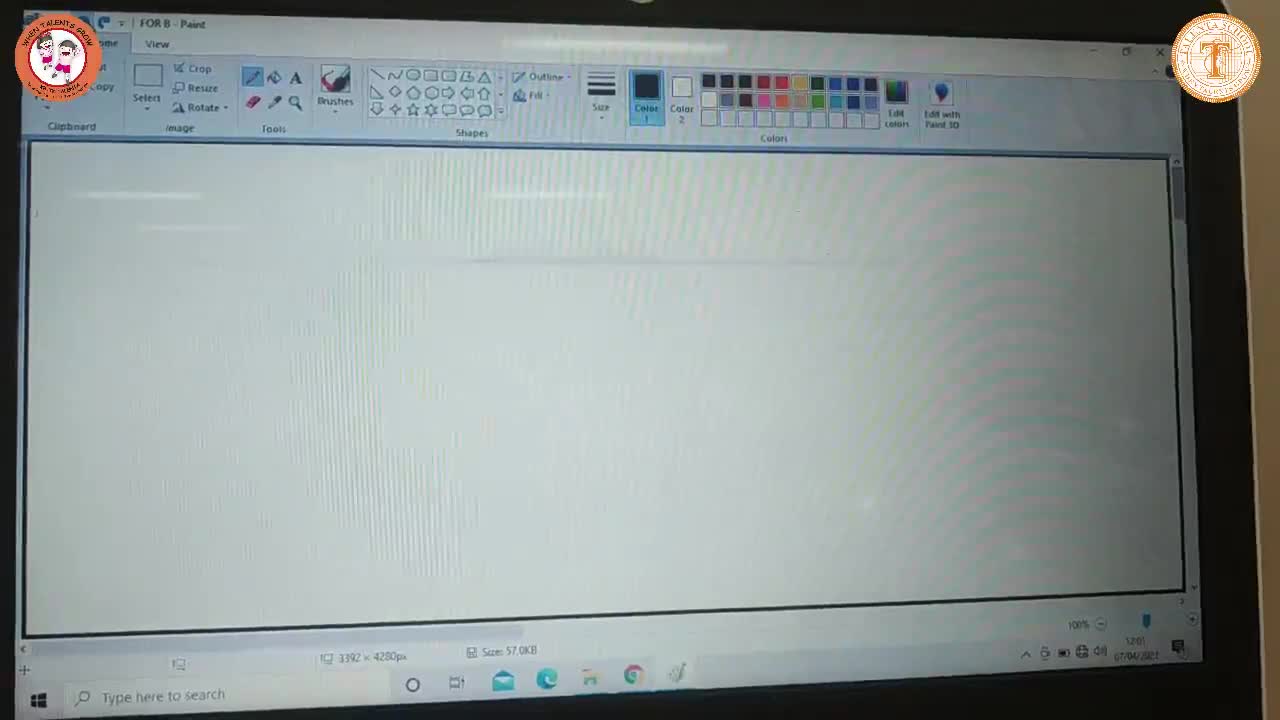Choose the Five-point star shape
The image size is (1280, 720).
pos(413,109)
